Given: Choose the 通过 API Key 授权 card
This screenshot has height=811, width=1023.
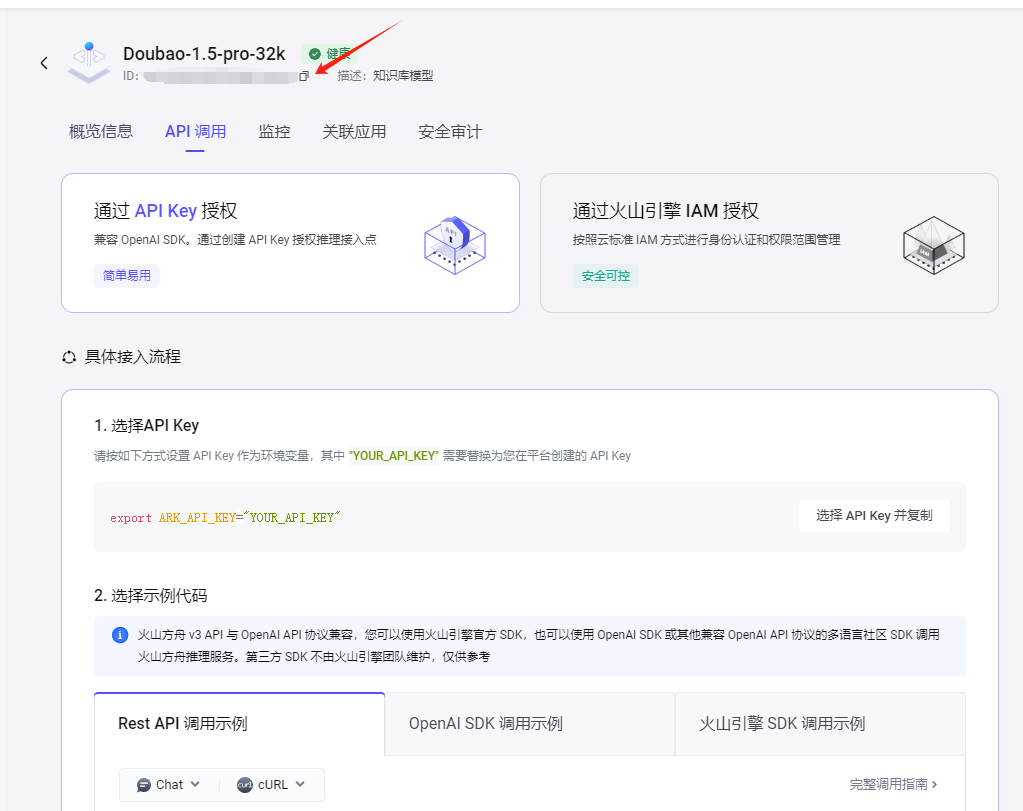Looking at the screenshot, I should (x=290, y=243).
